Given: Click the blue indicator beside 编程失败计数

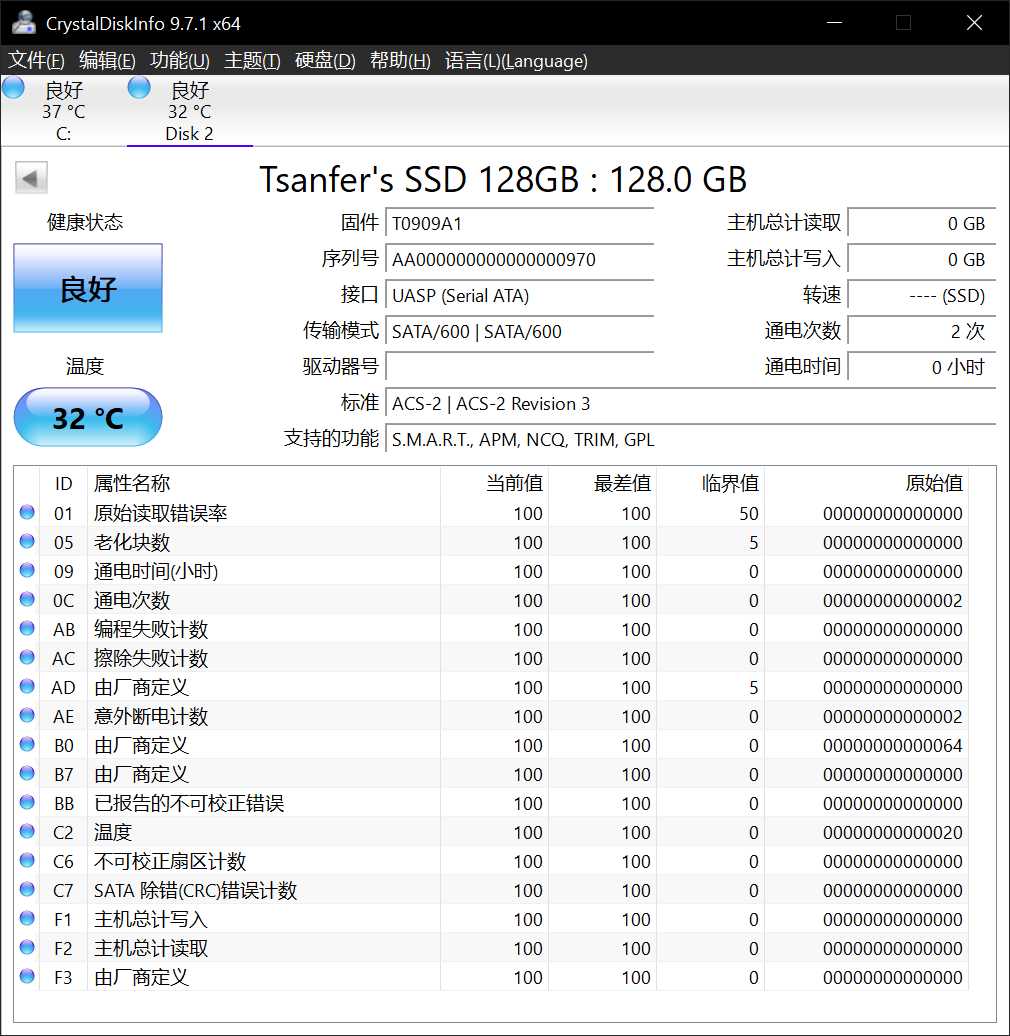Looking at the screenshot, I should (26, 628).
